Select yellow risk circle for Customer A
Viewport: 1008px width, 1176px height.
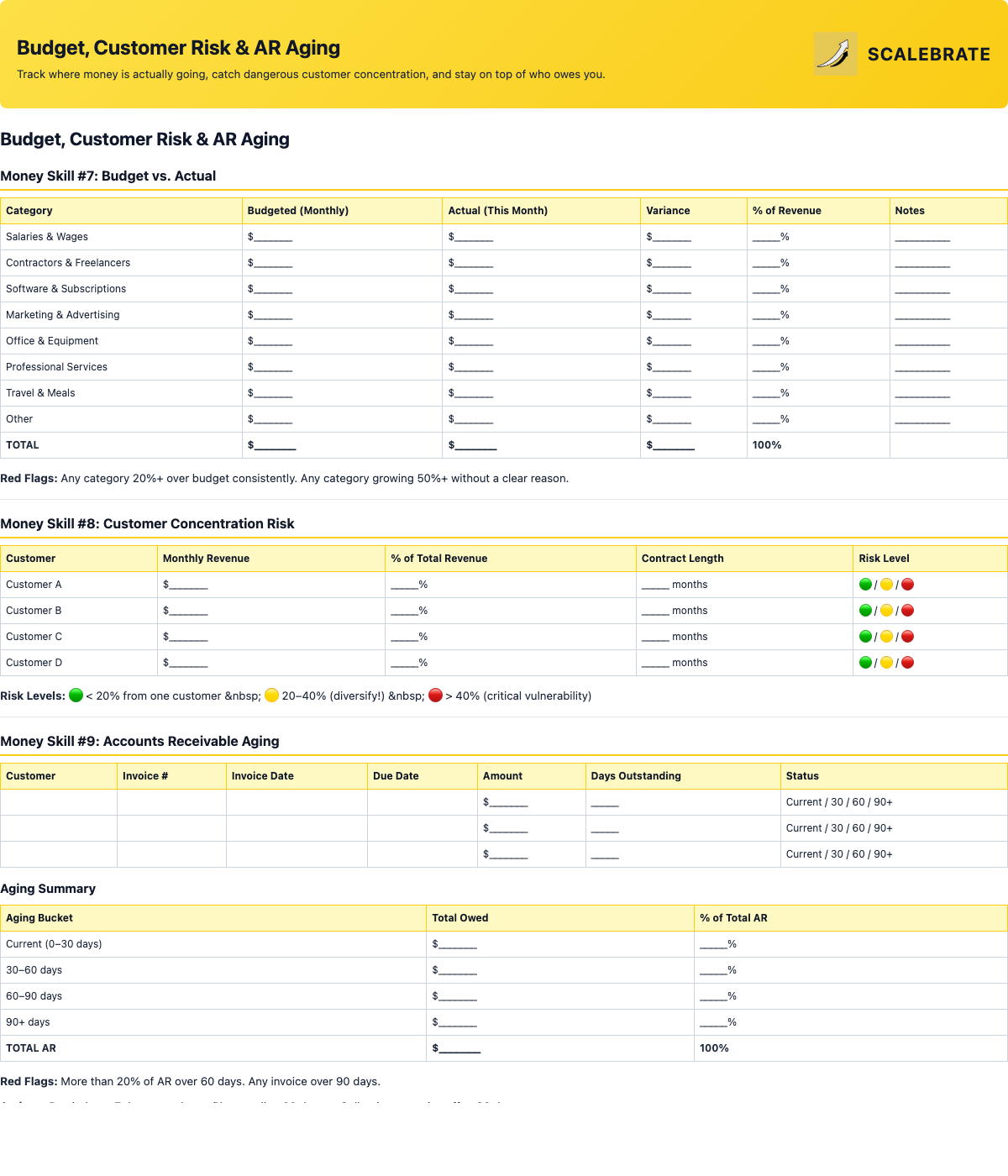(886, 585)
